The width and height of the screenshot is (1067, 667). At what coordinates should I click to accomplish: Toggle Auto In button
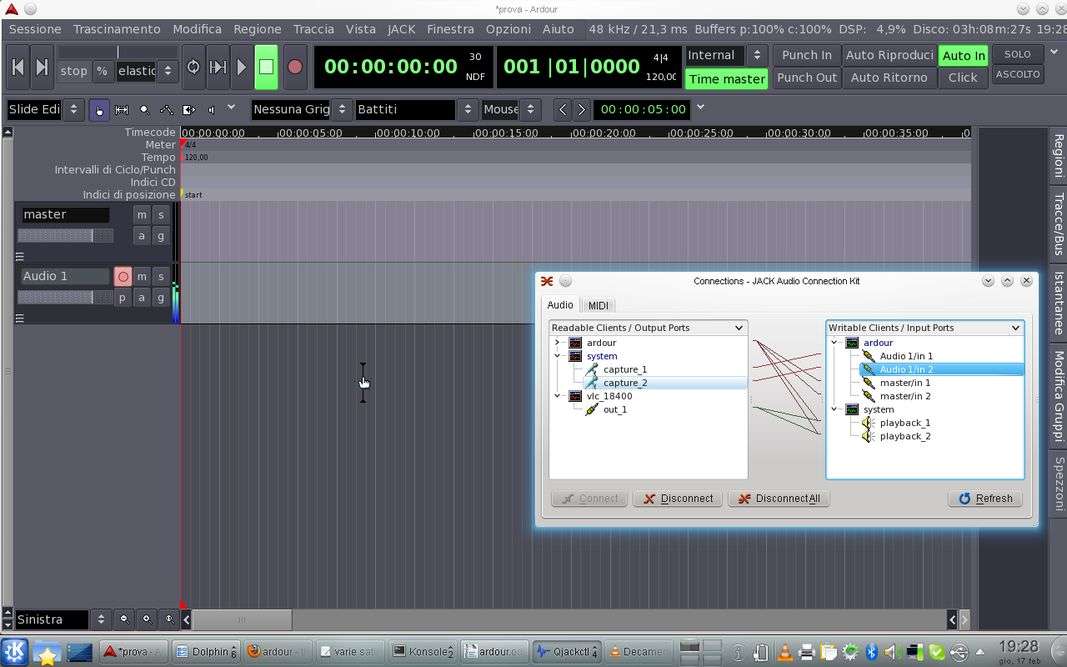[963, 55]
